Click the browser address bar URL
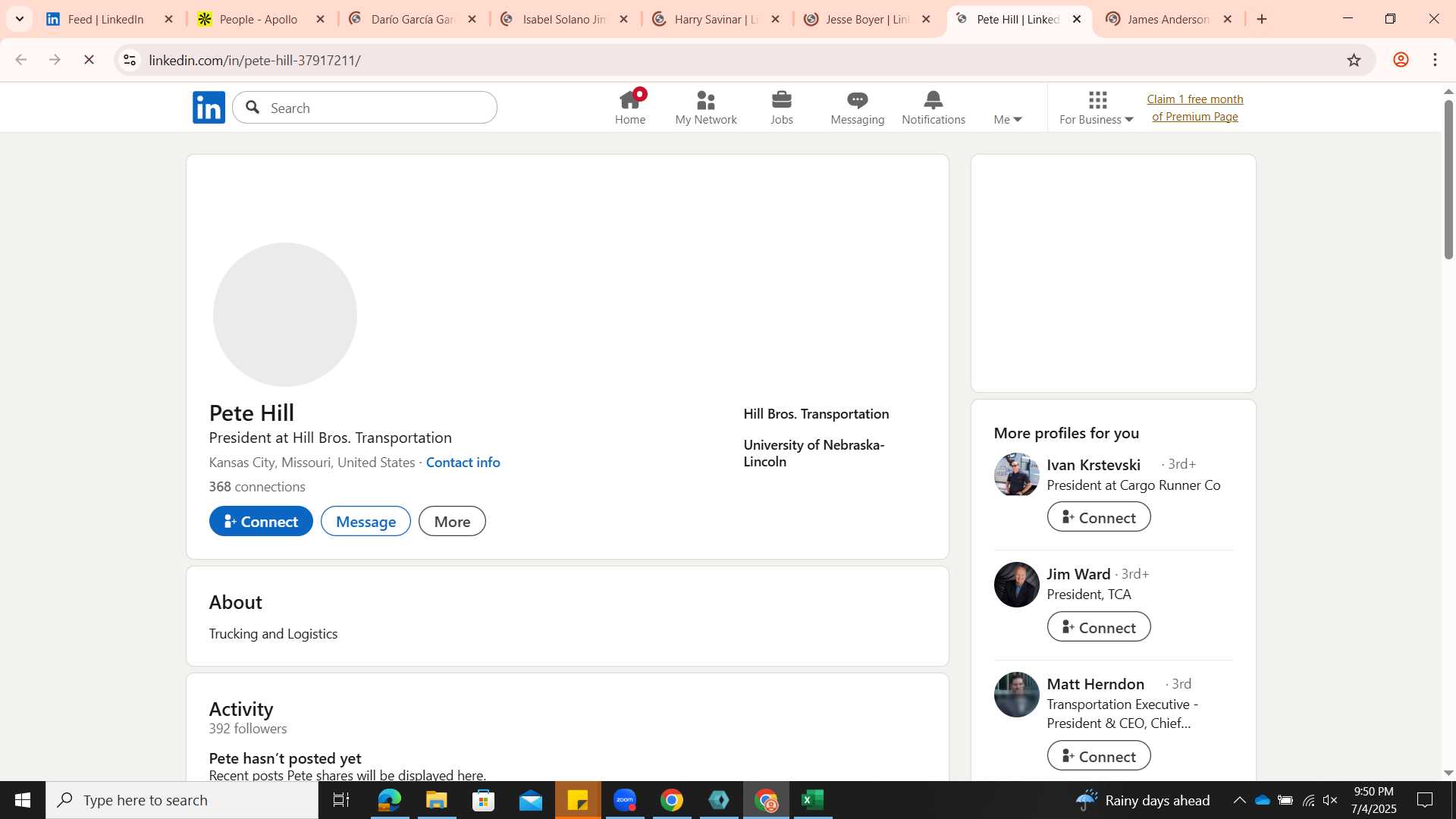Screen dimensions: 1456x819 (x=254, y=60)
